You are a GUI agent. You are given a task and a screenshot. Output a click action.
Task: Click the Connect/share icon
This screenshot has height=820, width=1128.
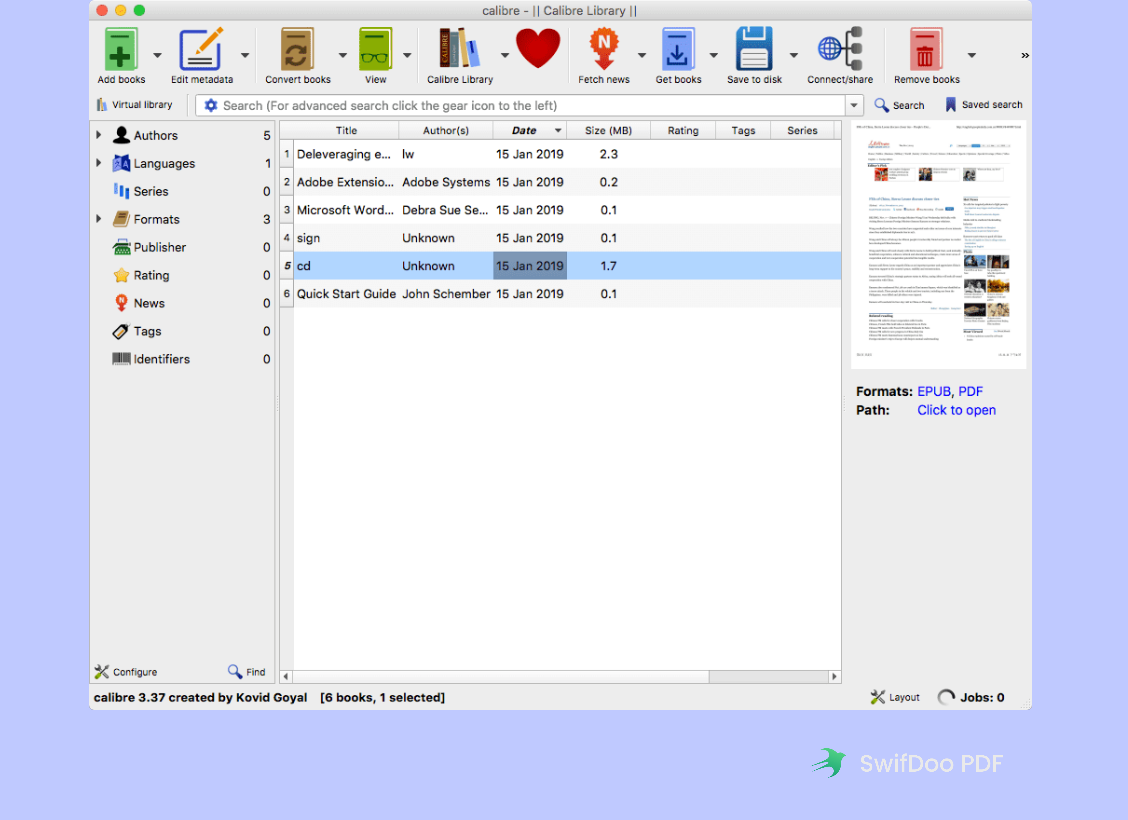pyautogui.click(x=840, y=49)
